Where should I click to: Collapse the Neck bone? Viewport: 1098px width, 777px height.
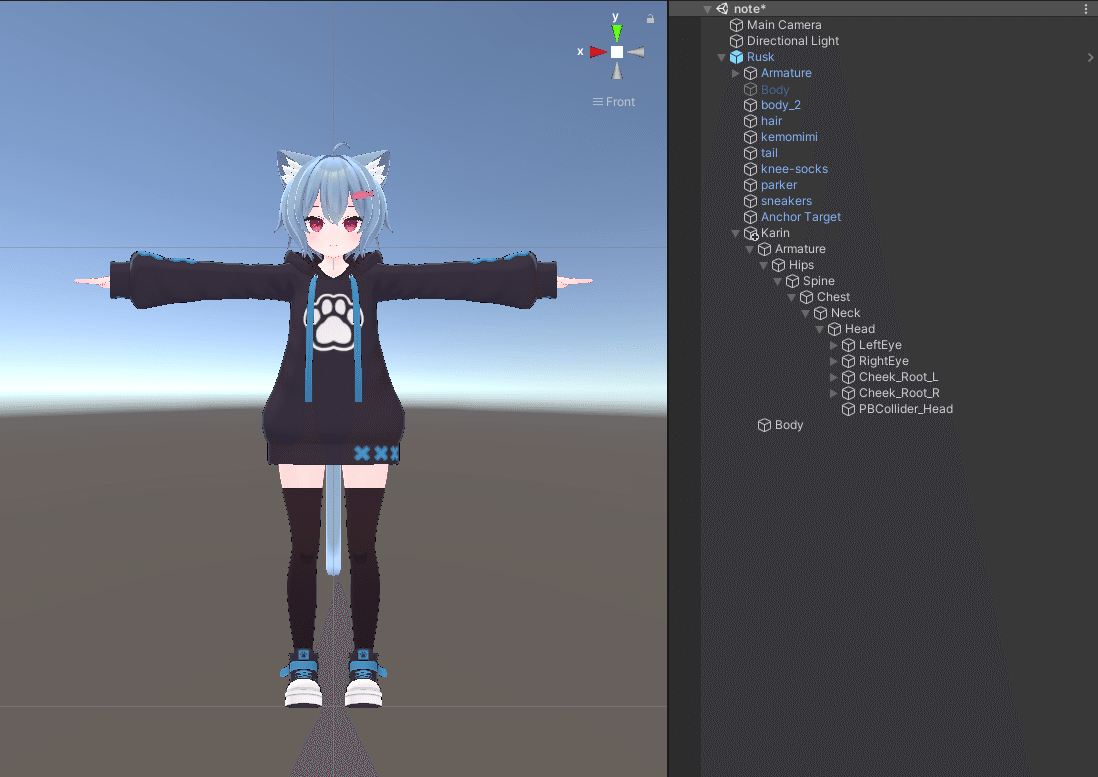805,314
